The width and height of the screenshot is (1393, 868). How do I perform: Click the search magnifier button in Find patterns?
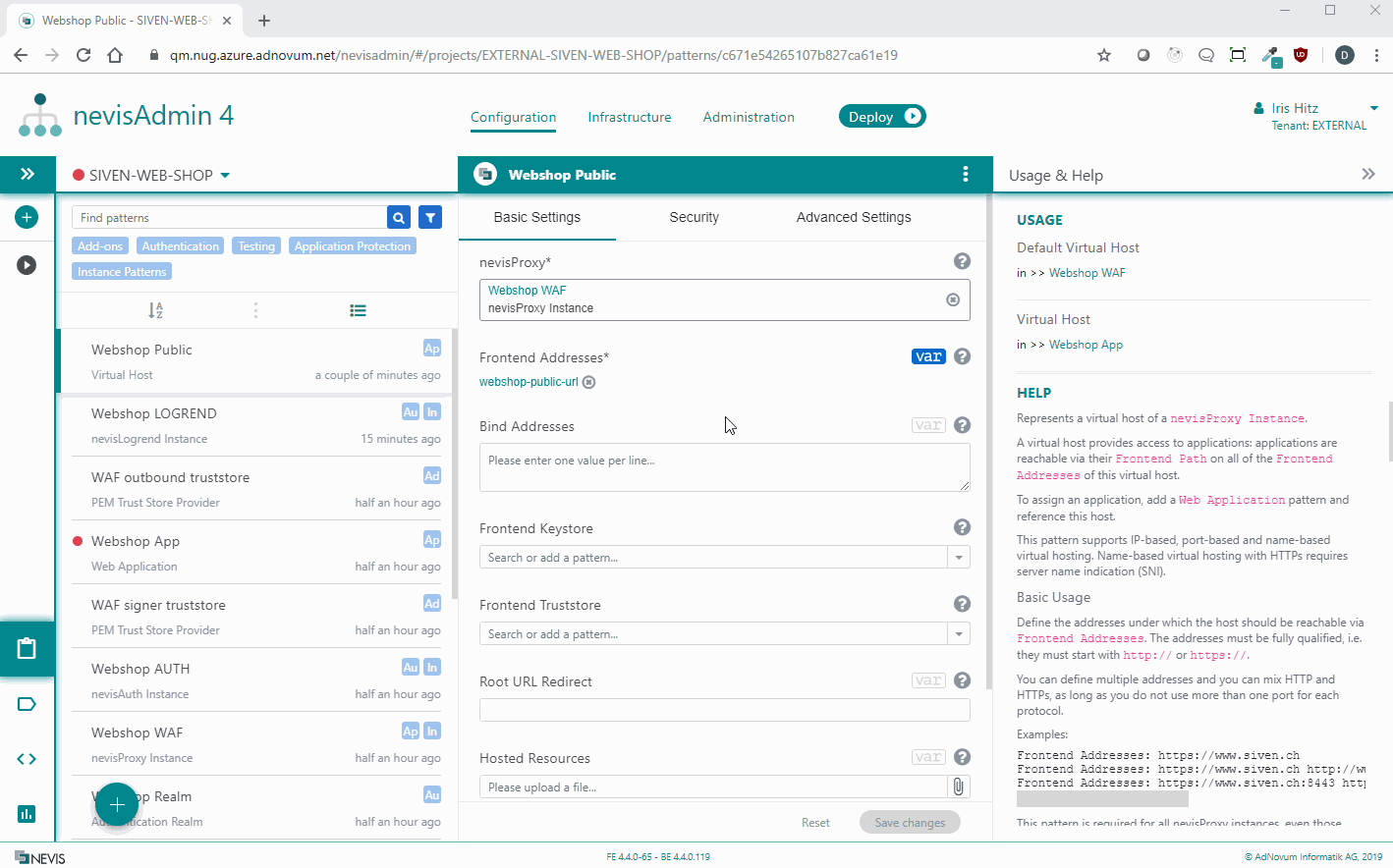(x=399, y=218)
